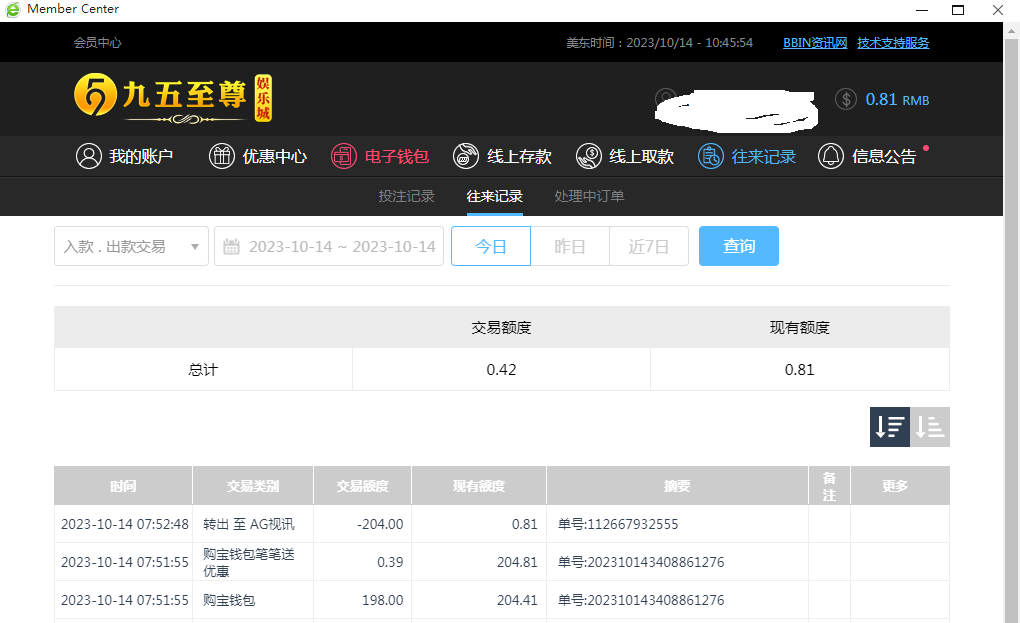Click the 往来记录 records icon
1020x623 pixels.
710,156
